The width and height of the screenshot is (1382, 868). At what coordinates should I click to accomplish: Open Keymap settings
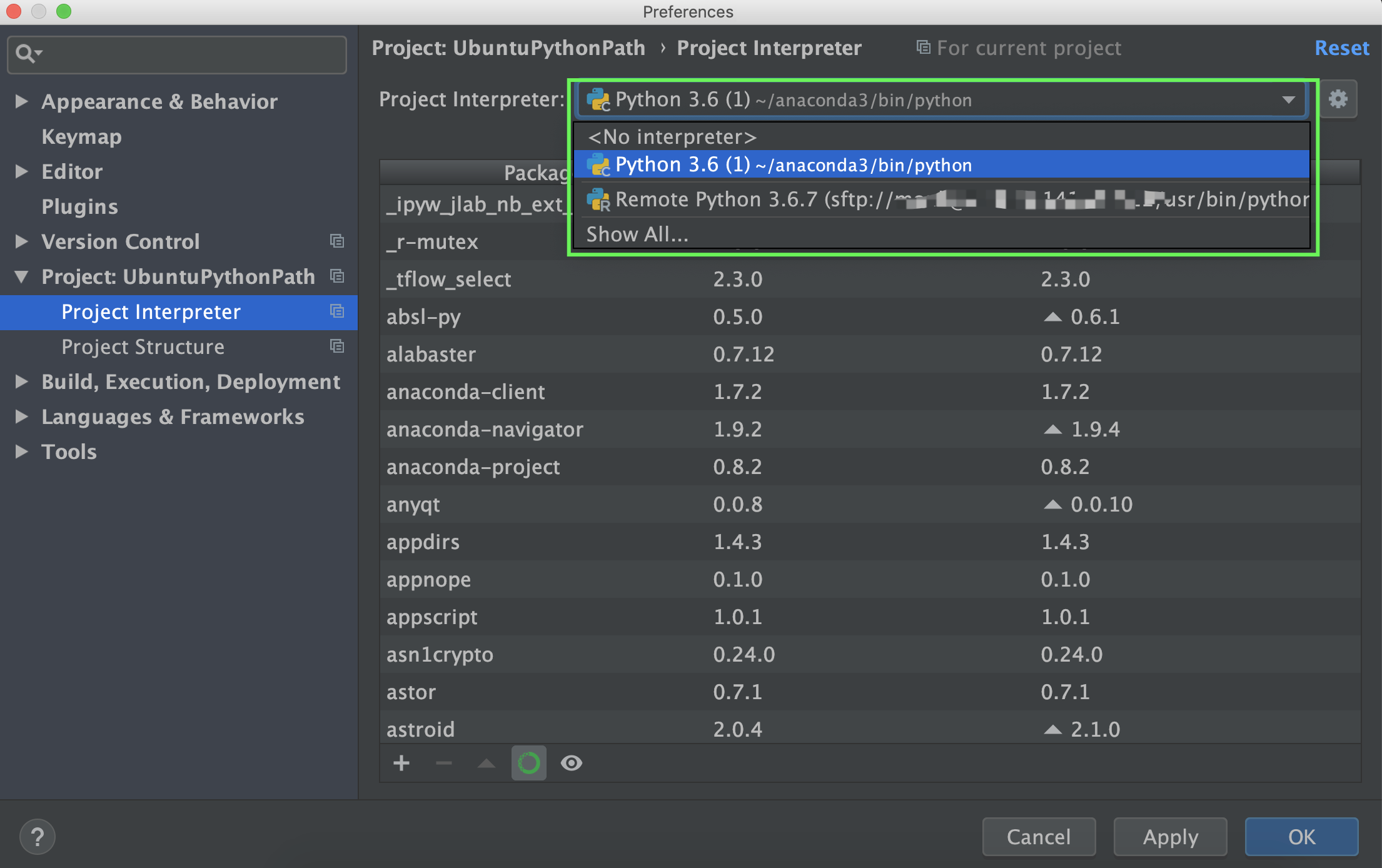(81, 136)
